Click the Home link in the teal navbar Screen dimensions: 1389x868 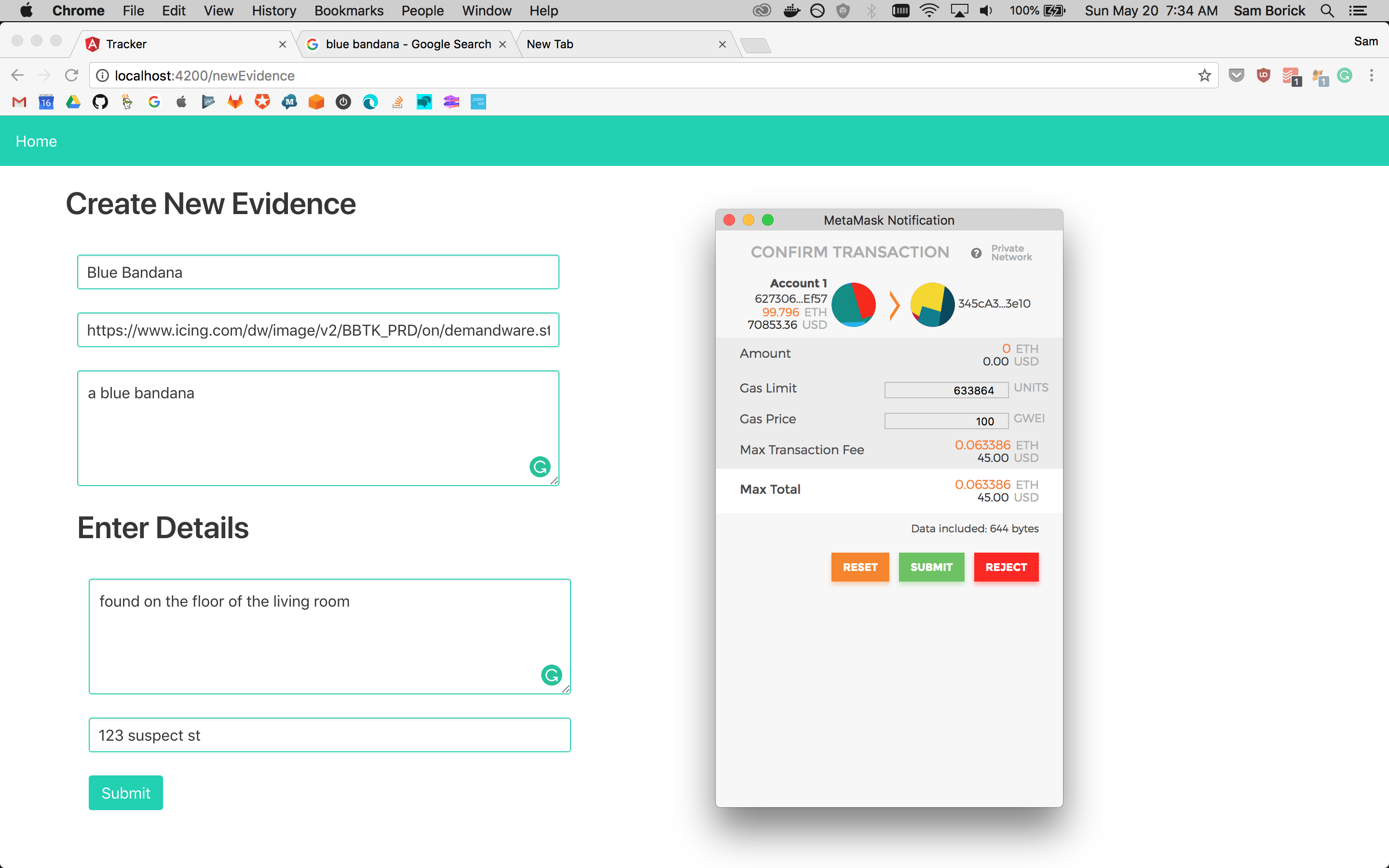[36, 141]
